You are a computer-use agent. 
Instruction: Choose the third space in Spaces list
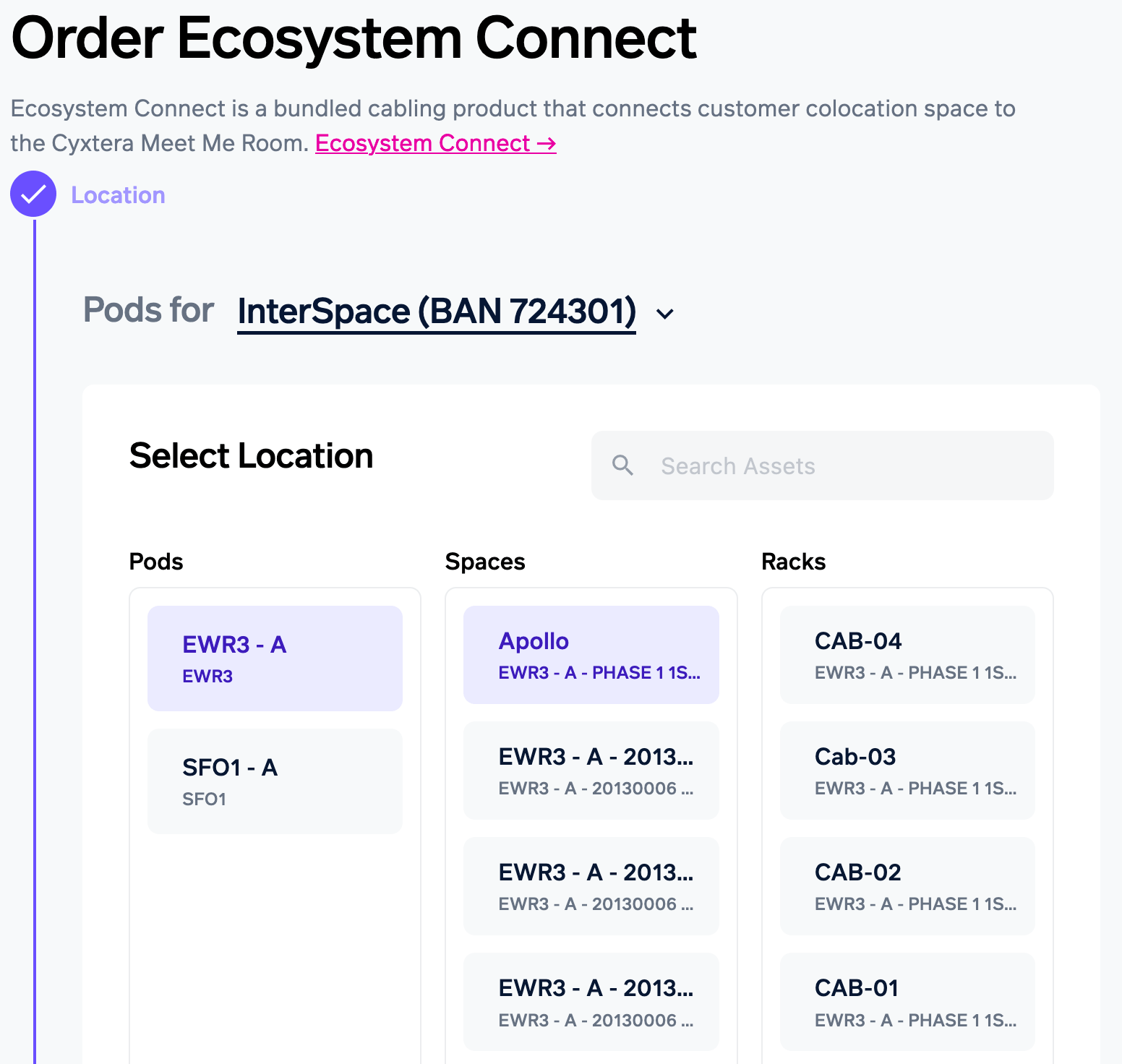(x=591, y=886)
